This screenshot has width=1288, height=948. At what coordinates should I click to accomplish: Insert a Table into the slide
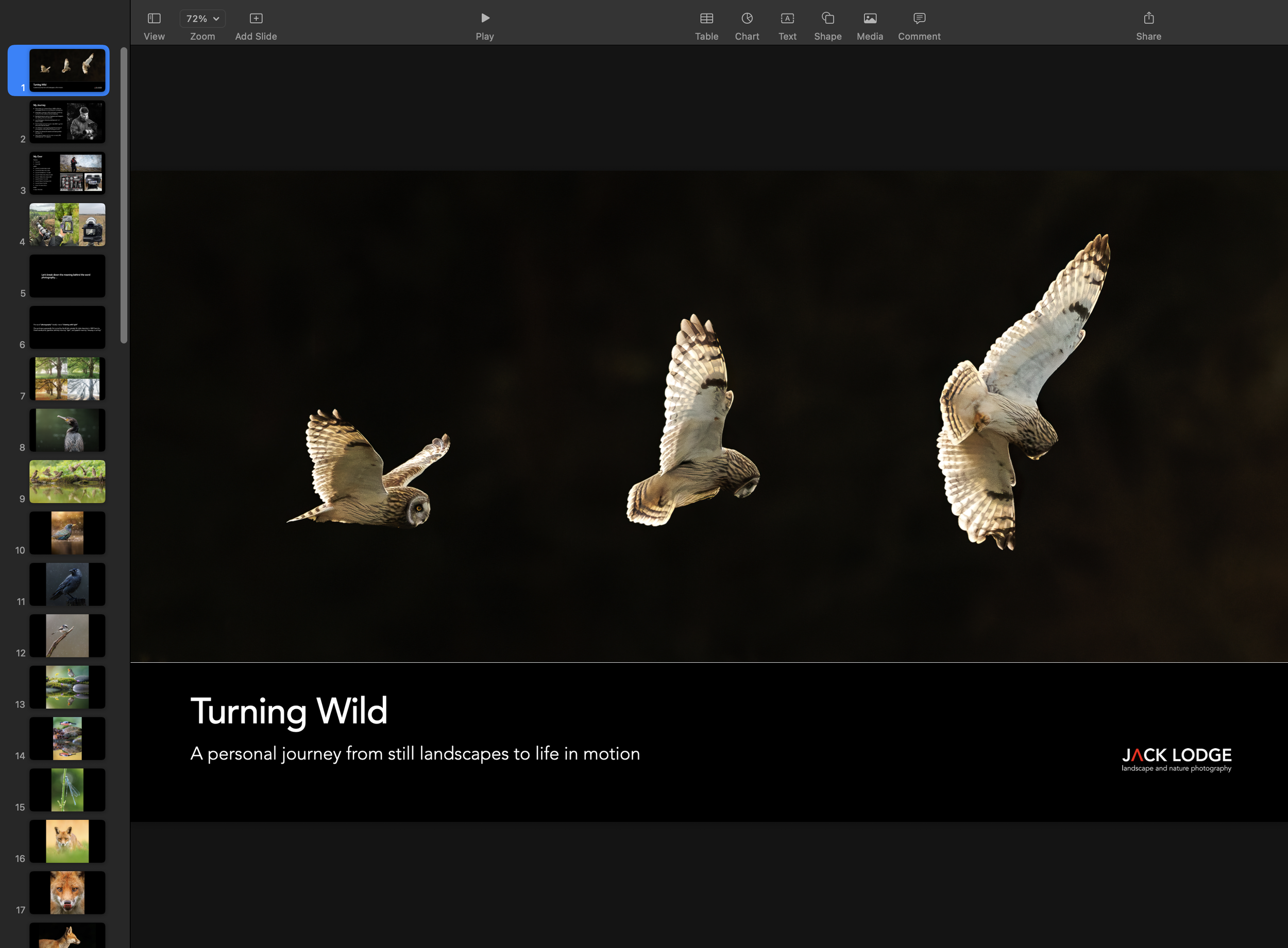tap(706, 23)
